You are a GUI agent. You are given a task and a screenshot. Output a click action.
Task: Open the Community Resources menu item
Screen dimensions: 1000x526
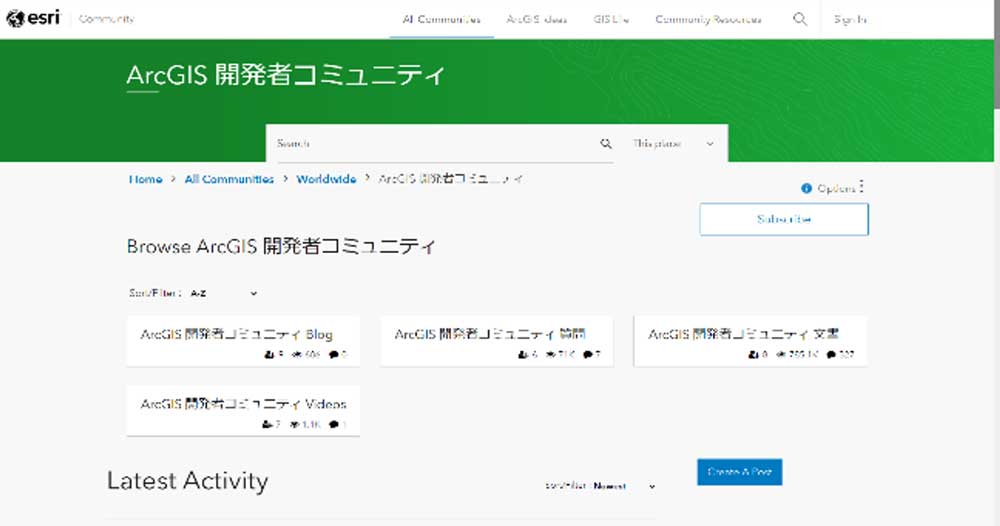click(708, 20)
